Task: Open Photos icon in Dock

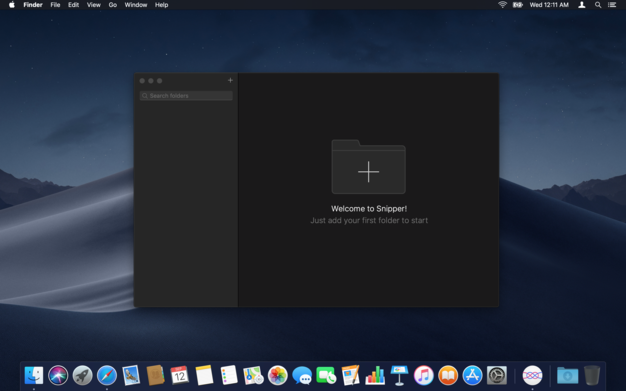Action: [x=277, y=375]
